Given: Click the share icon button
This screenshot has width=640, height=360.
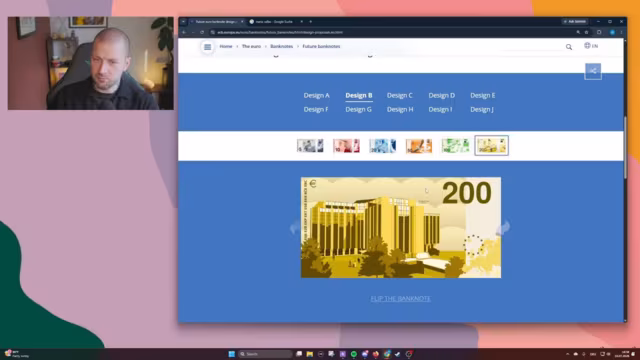Looking at the screenshot, I should (593, 71).
